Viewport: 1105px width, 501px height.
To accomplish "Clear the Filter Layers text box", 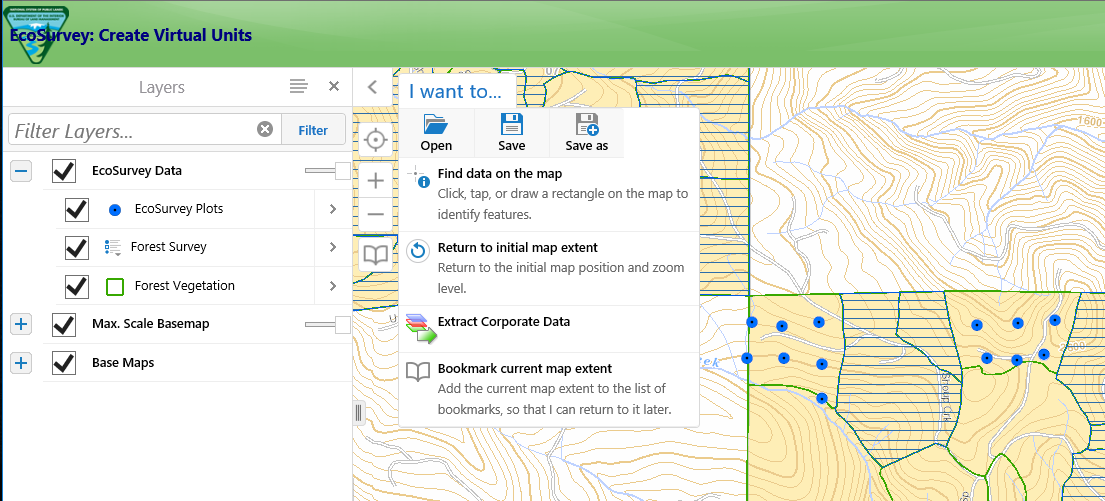I will pyautogui.click(x=265, y=130).
